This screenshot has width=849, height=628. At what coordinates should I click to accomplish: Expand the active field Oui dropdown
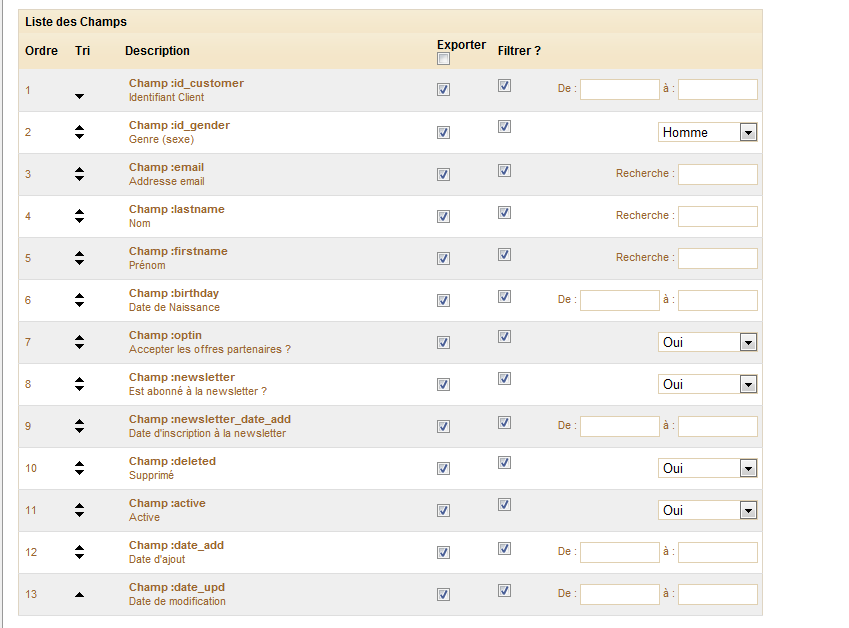click(x=707, y=510)
